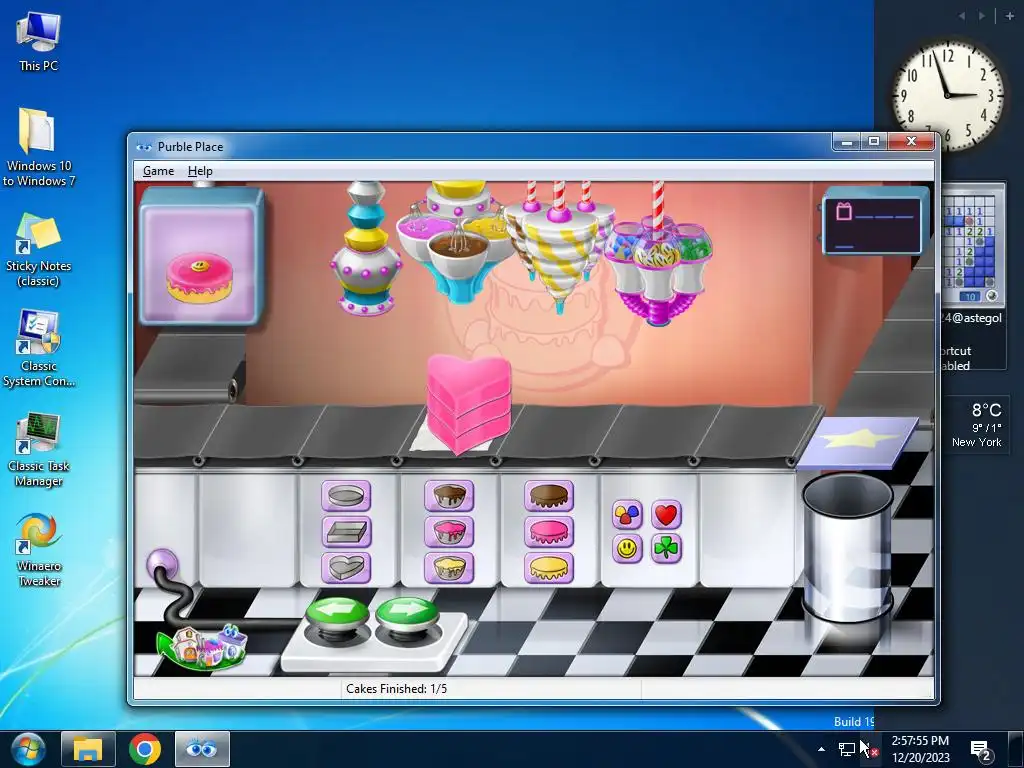Click the target cake order display screen
This screenshot has width=1024, height=768.
pyautogui.click(x=201, y=257)
